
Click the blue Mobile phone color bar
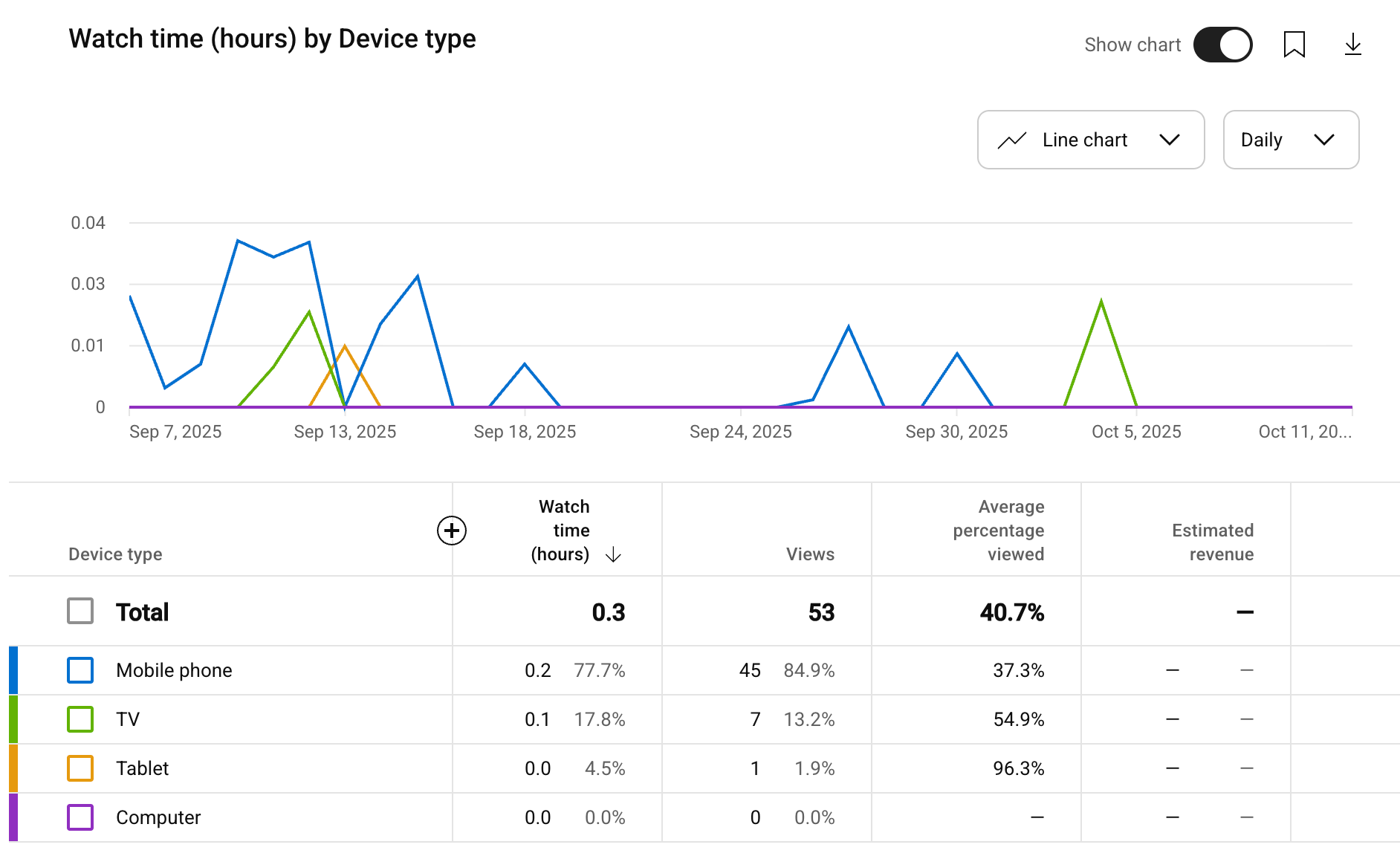pos(13,670)
